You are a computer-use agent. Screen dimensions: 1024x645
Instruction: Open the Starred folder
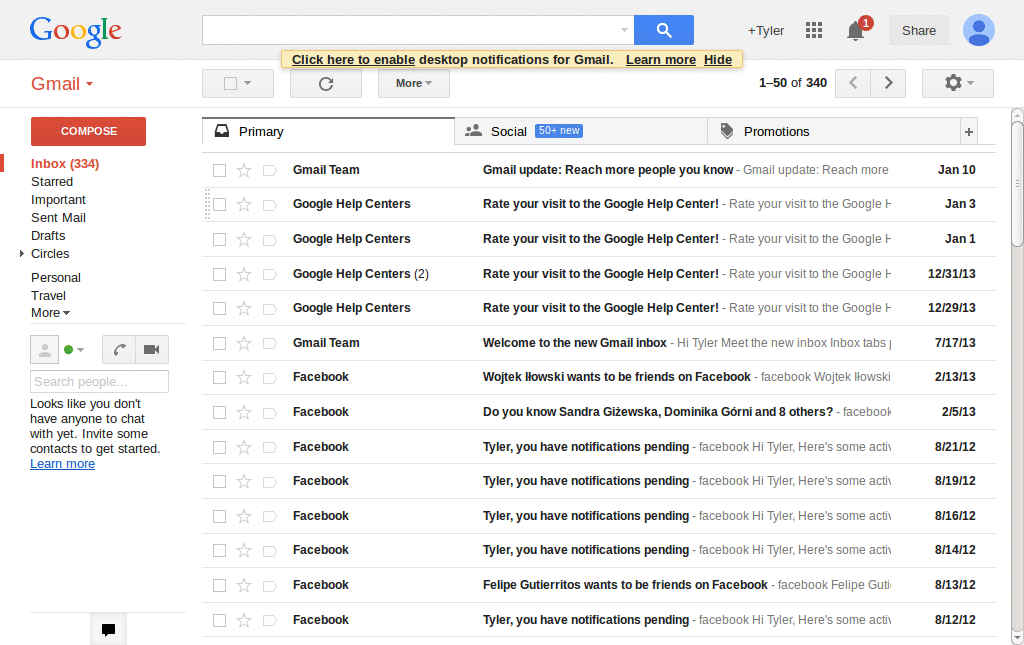[x=52, y=181]
